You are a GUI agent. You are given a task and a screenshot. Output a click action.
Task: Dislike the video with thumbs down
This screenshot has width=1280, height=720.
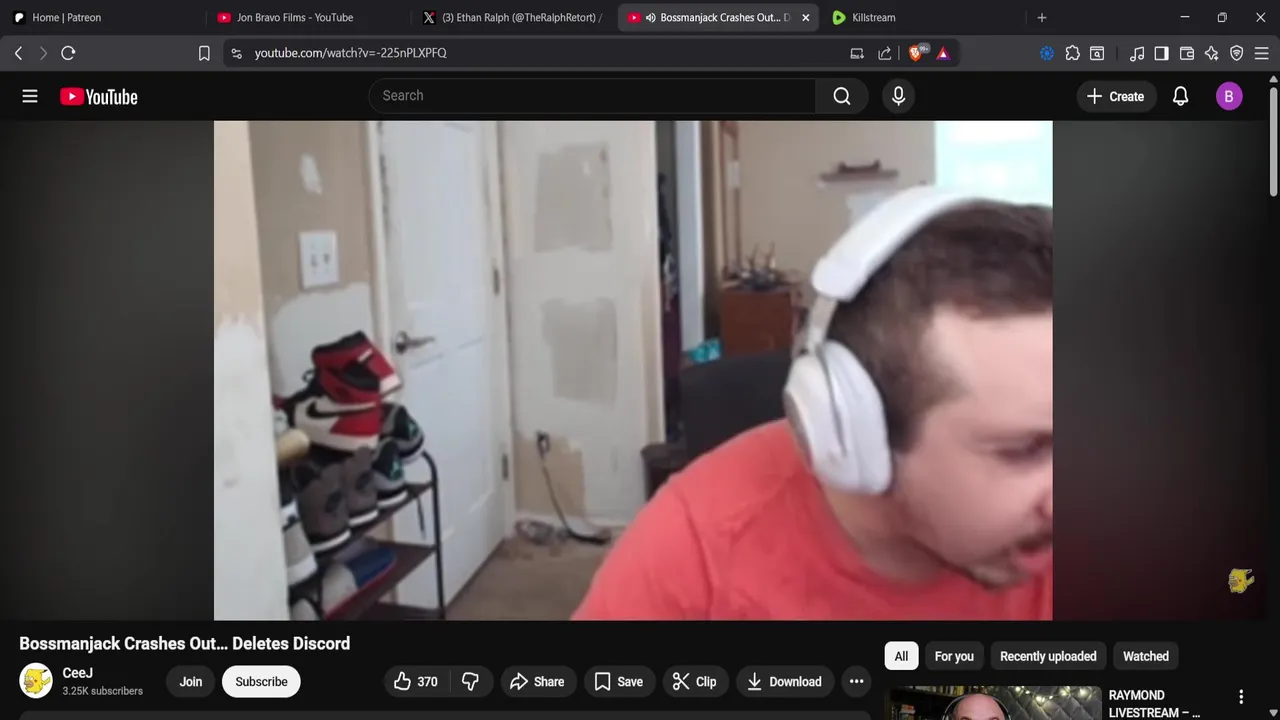click(470, 682)
